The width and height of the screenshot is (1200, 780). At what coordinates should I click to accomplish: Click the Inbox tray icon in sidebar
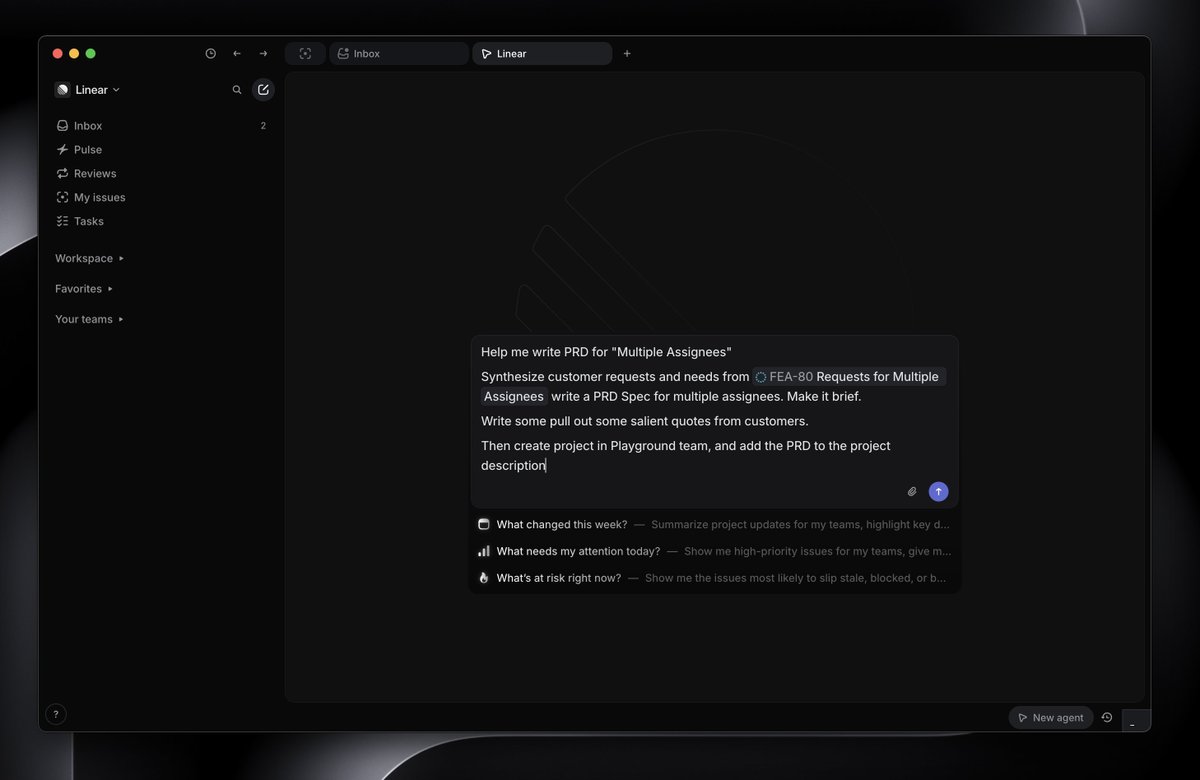pos(63,126)
